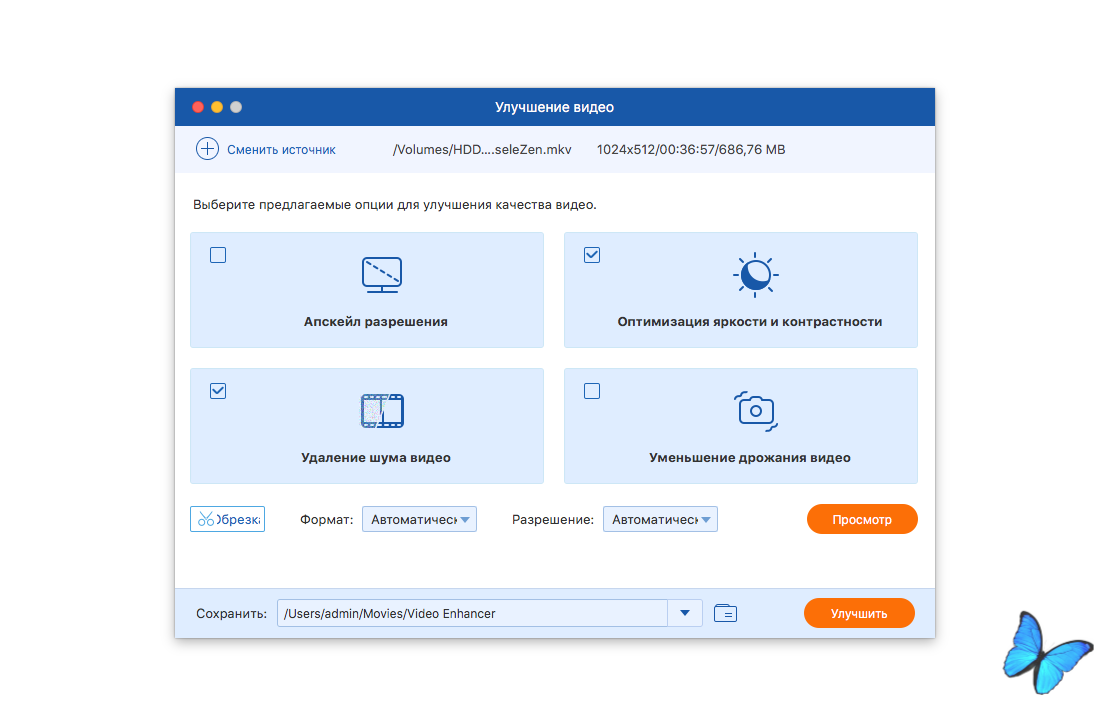Viewport: 1114px width, 726px height.
Task: Click the scissors crop (Обрезка) button
Action: point(227,519)
